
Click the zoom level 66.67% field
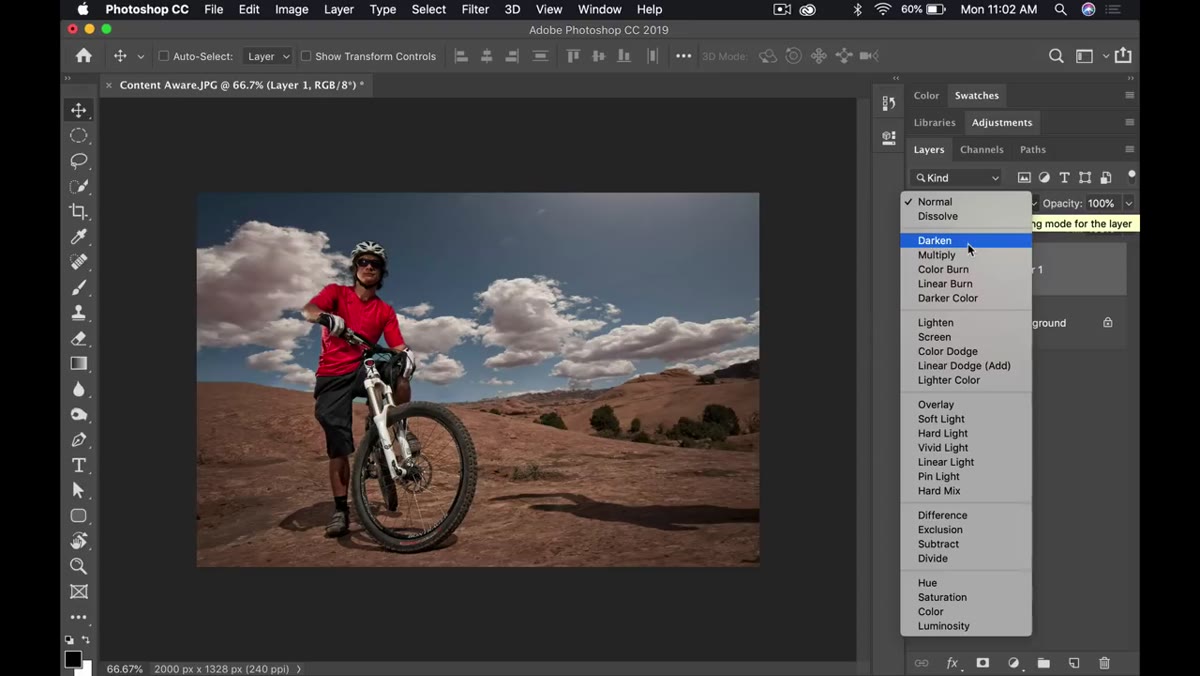[124, 669]
